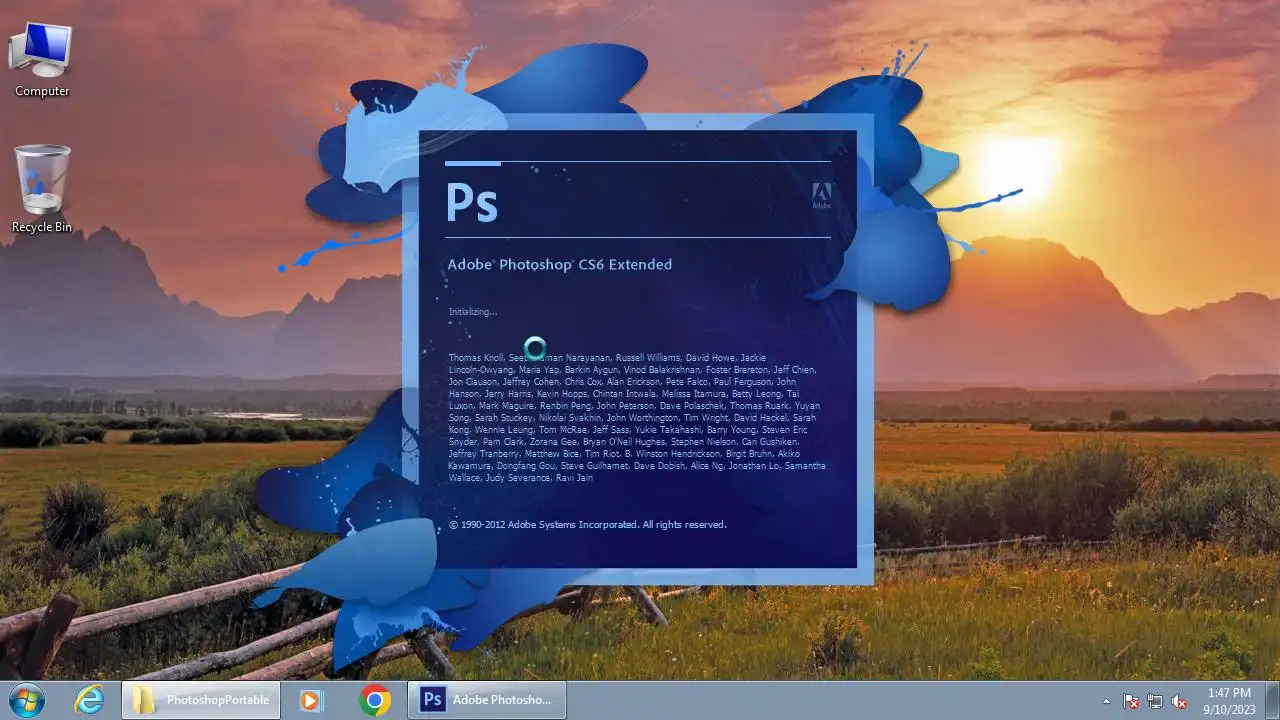This screenshot has height=720, width=1280.
Task: Click the 1990-2012 Adobe copyright line
Action: [x=588, y=525]
